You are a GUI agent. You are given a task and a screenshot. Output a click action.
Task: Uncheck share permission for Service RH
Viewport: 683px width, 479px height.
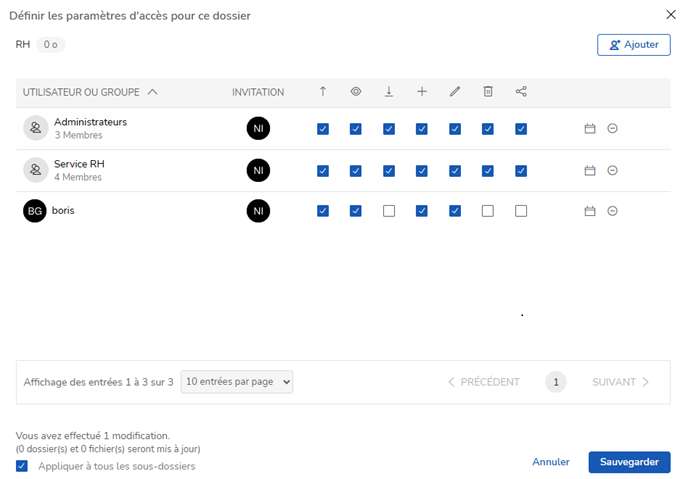[x=521, y=171]
